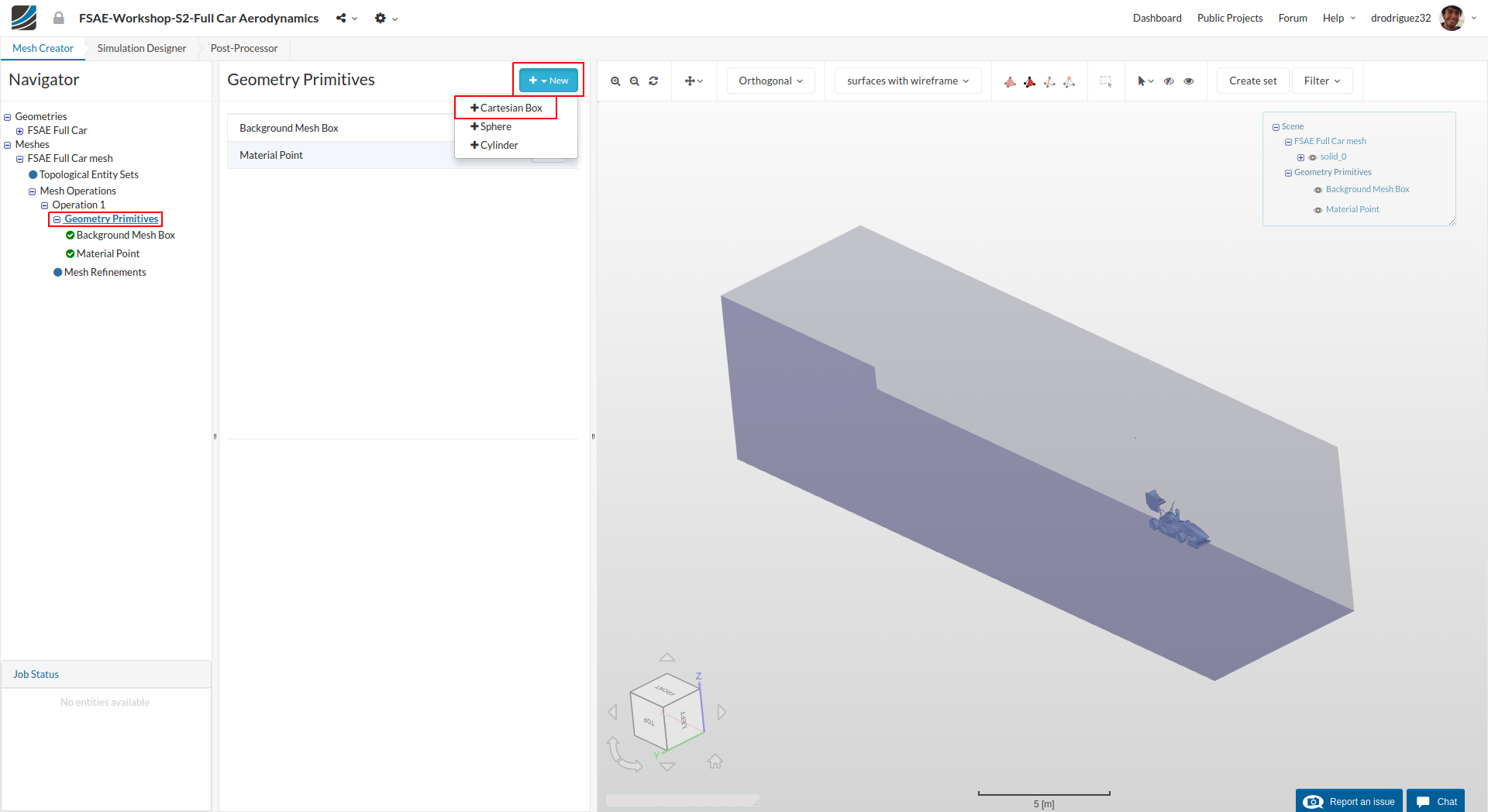The image size is (1488, 812).
Task: Click the New primitive button
Action: tap(549, 81)
